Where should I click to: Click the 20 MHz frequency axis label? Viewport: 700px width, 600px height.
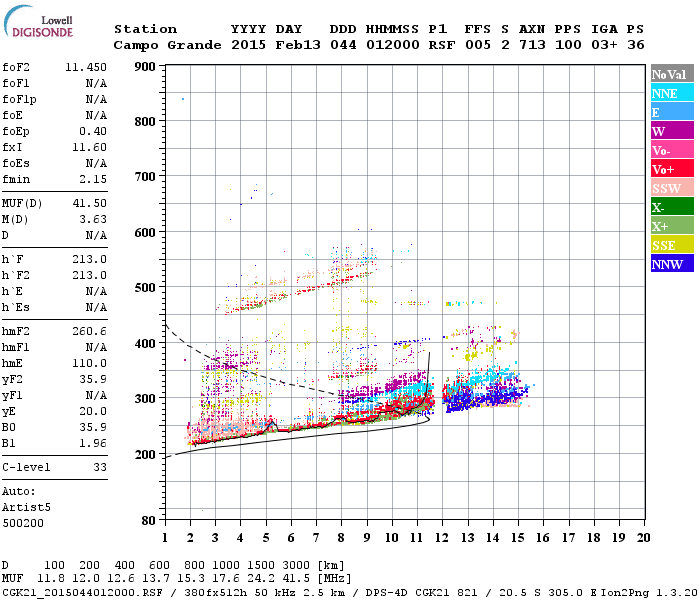tap(643, 538)
